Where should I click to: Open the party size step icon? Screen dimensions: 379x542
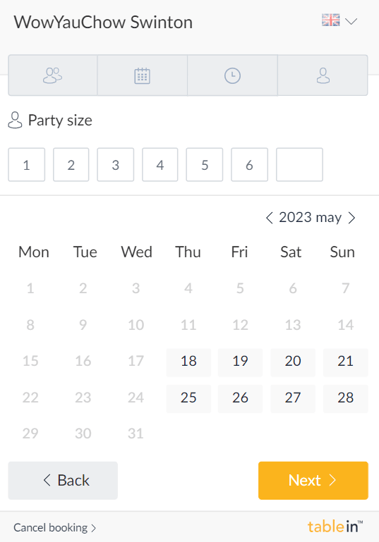[53, 75]
